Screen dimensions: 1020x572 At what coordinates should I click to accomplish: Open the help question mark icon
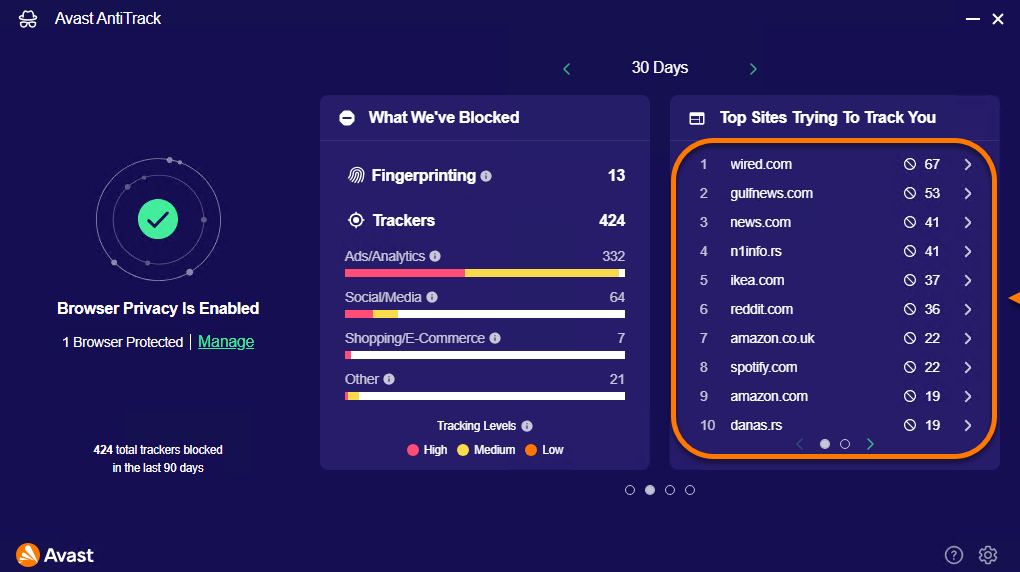tap(954, 555)
